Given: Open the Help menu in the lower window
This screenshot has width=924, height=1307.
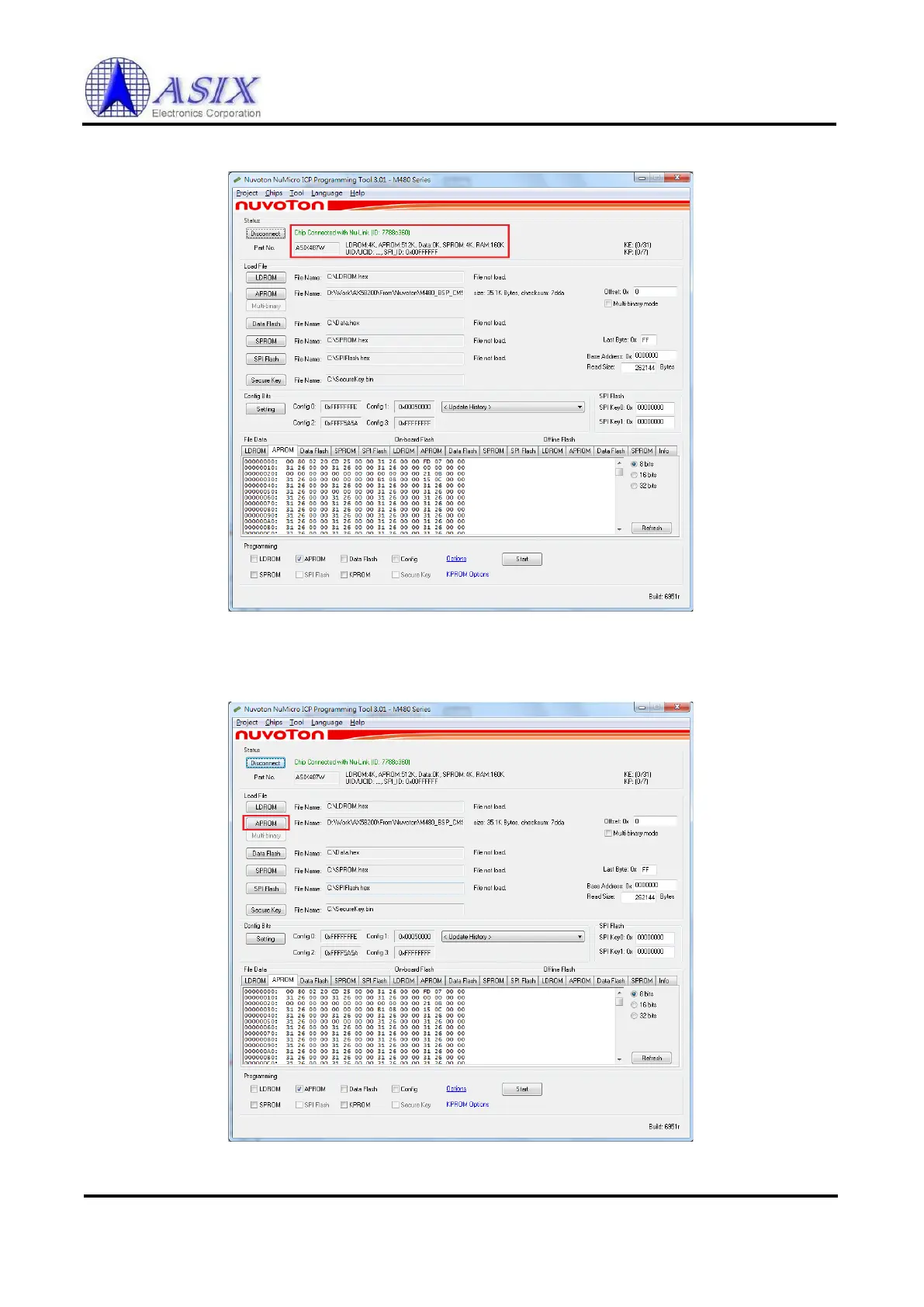Looking at the screenshot, I should pos(357,723).
